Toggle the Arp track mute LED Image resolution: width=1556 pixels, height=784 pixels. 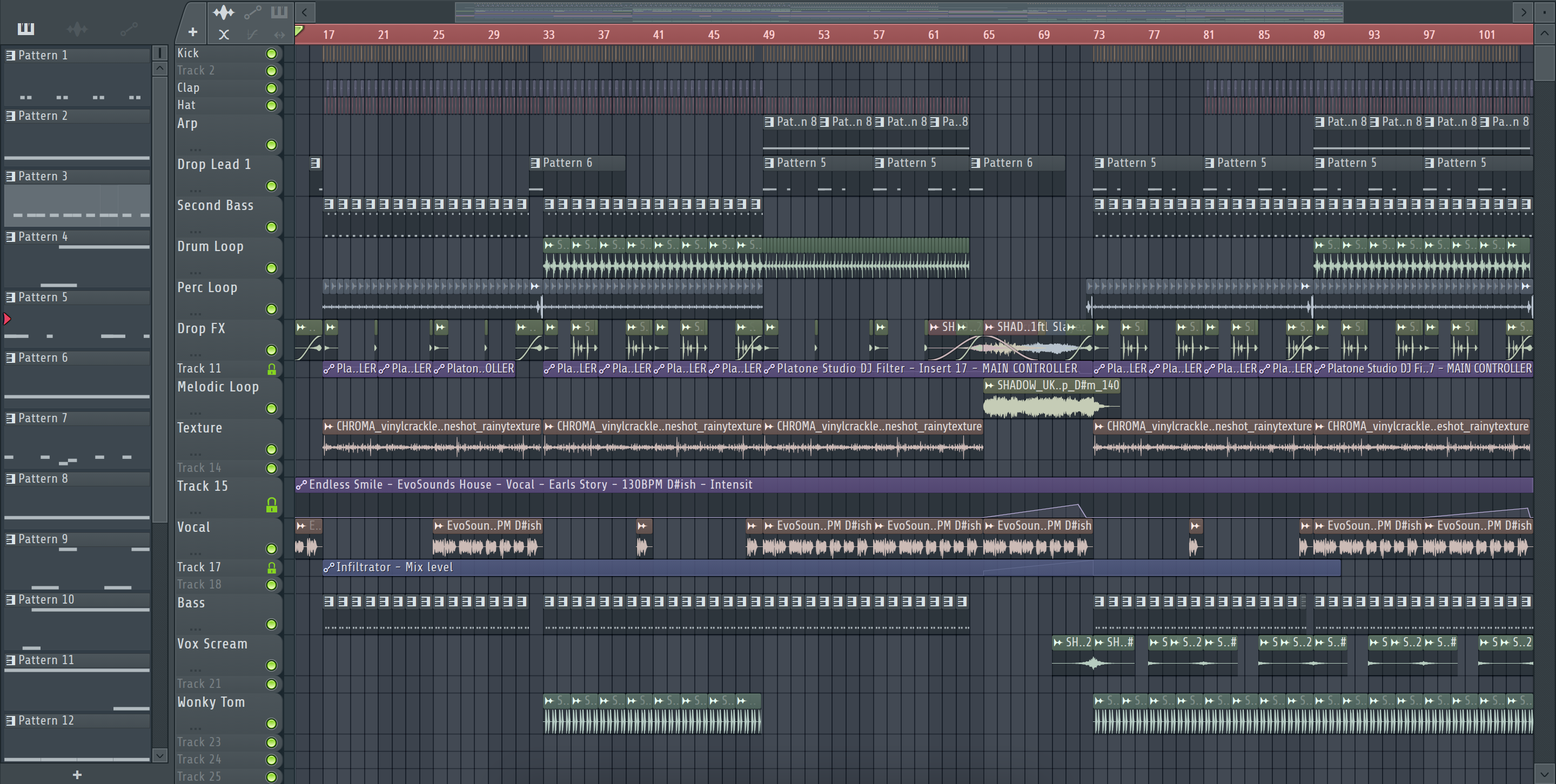click(x=271, y=145)
